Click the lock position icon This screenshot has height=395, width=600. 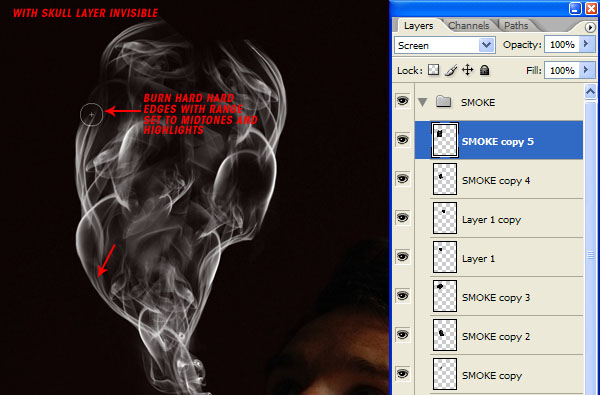468,70
